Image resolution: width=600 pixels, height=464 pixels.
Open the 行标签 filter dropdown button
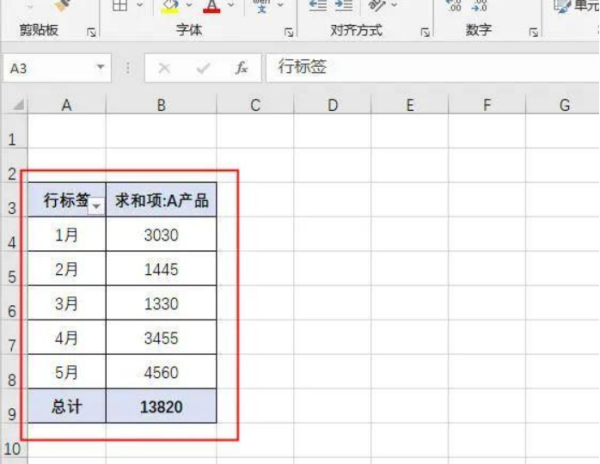pos(96,207)
